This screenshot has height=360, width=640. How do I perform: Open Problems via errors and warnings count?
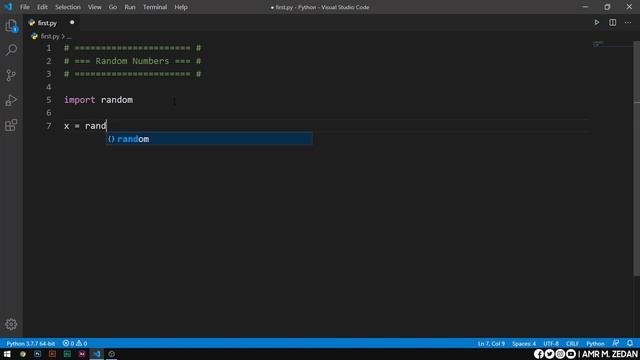[75, 343]
